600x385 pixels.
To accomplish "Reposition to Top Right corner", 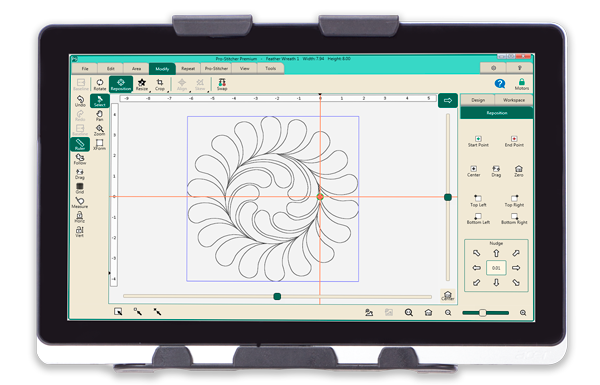I will [514, 201].
